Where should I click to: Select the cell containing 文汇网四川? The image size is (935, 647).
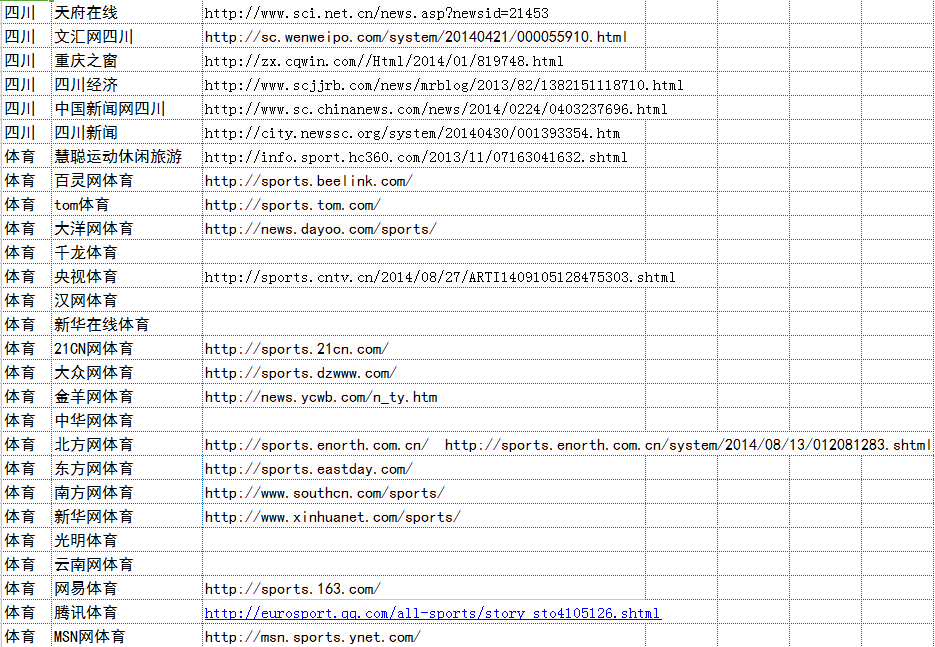(x=126, y=36)
